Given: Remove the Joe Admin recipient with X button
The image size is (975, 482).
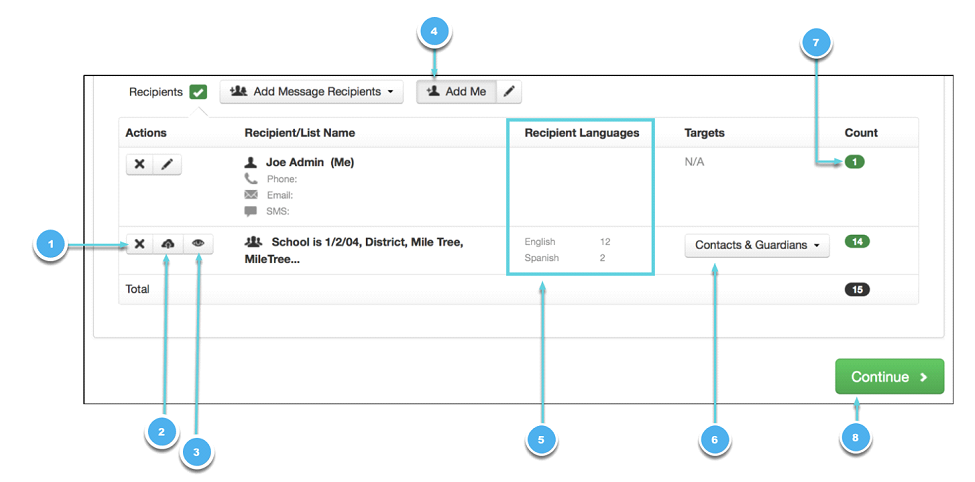Looking at the screenshot, I should (140, 165).
